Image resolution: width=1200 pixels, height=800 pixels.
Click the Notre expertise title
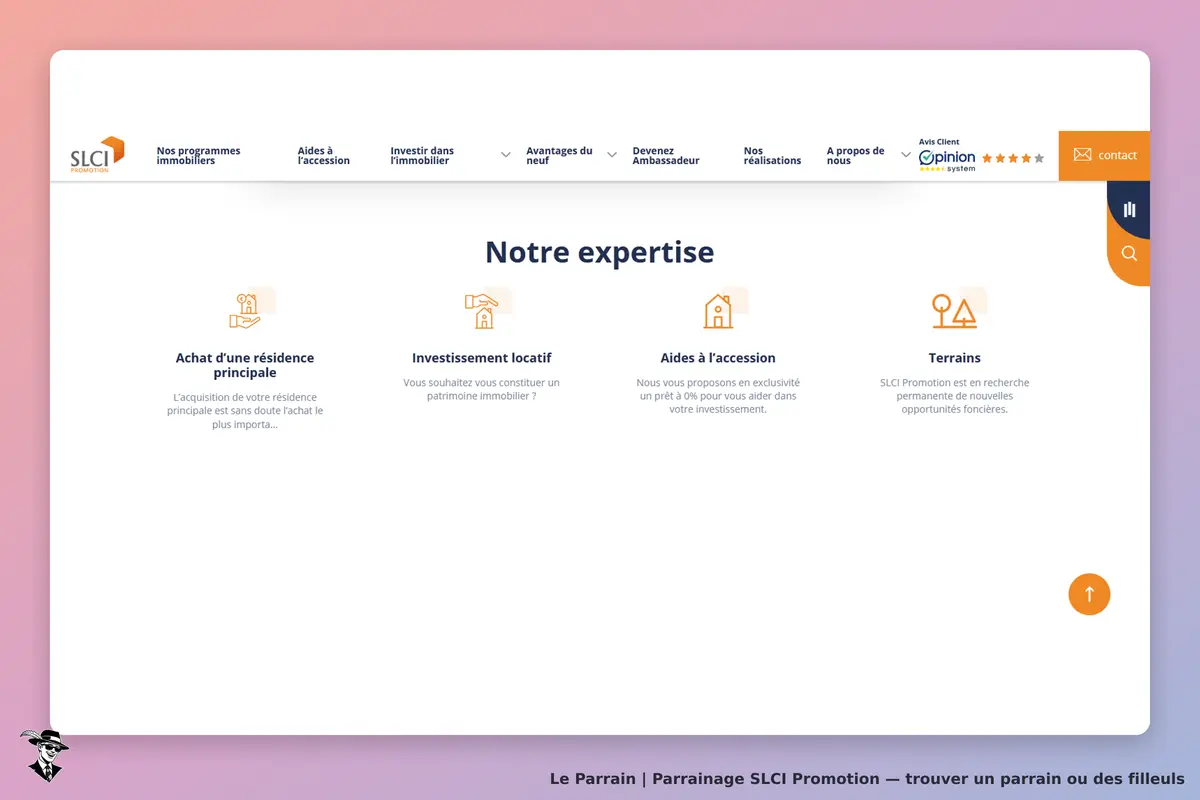600,252
